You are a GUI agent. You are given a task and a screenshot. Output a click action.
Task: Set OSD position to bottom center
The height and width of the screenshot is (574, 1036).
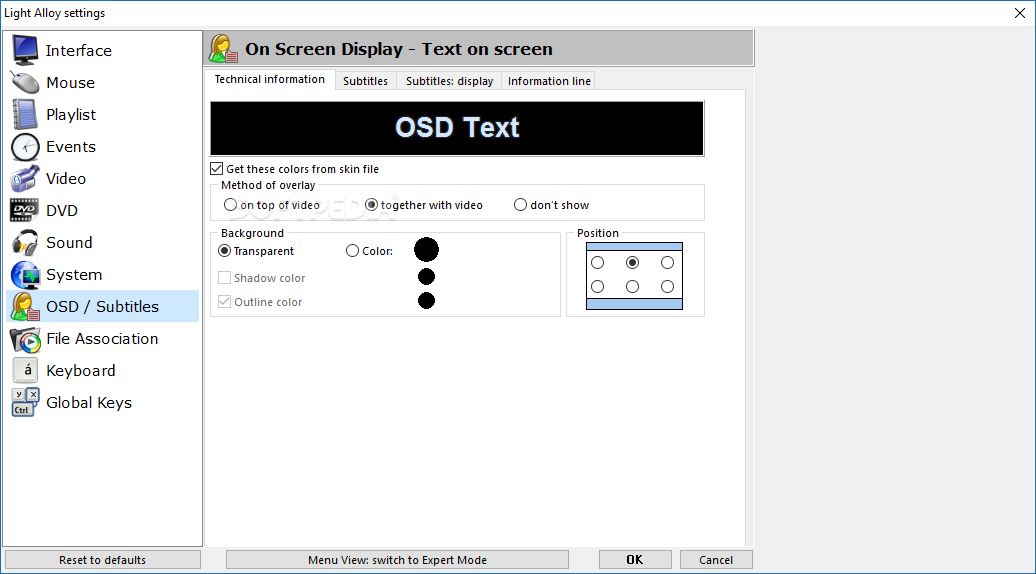pyautogui.click(x=632, y=287)
